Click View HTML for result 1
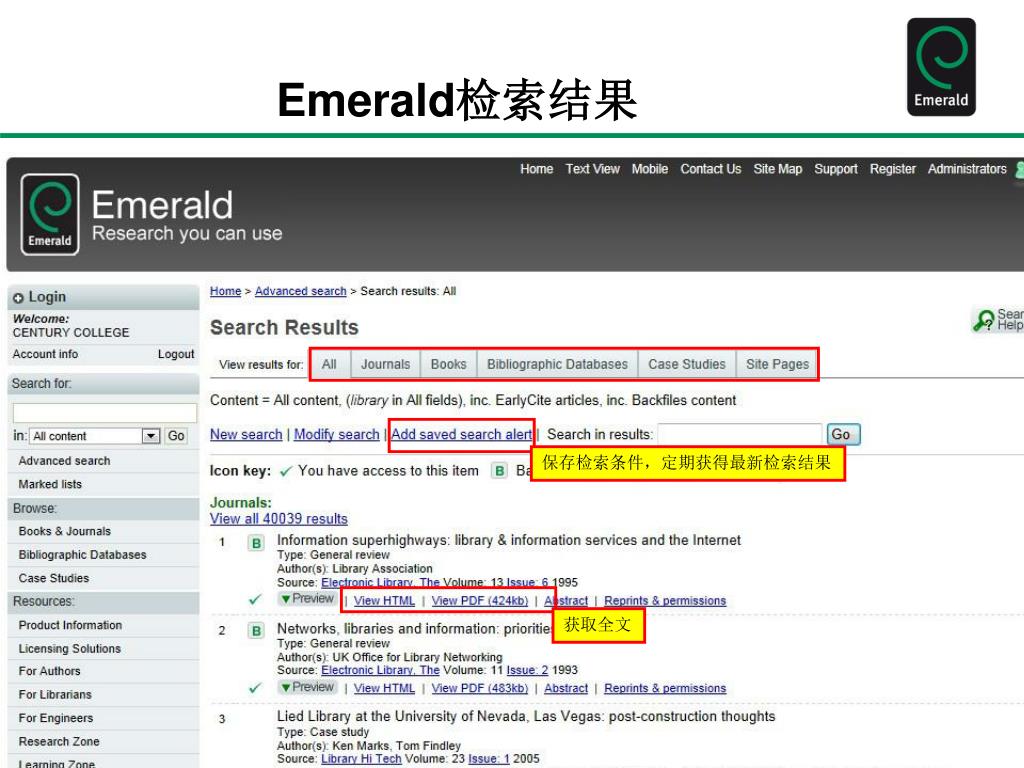The image size is (1024, 768). [384, 601]
